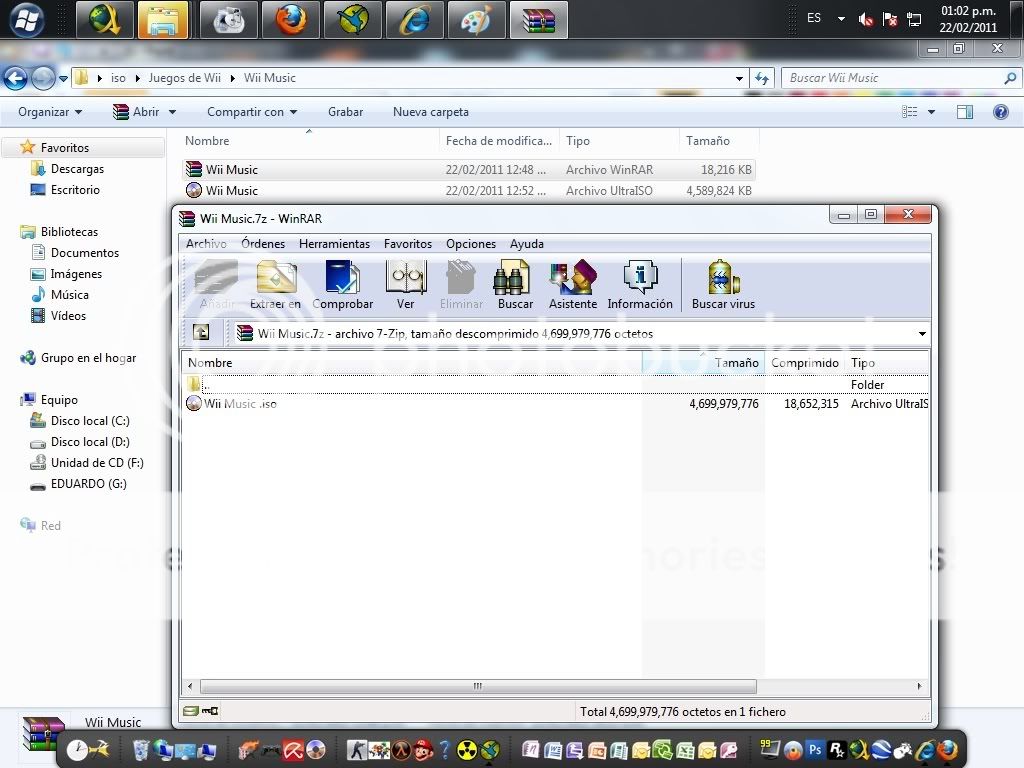Select Disco local (C:) in the sidebar
The height and width of the screenshot is (768, 1024).
[90, 421]
